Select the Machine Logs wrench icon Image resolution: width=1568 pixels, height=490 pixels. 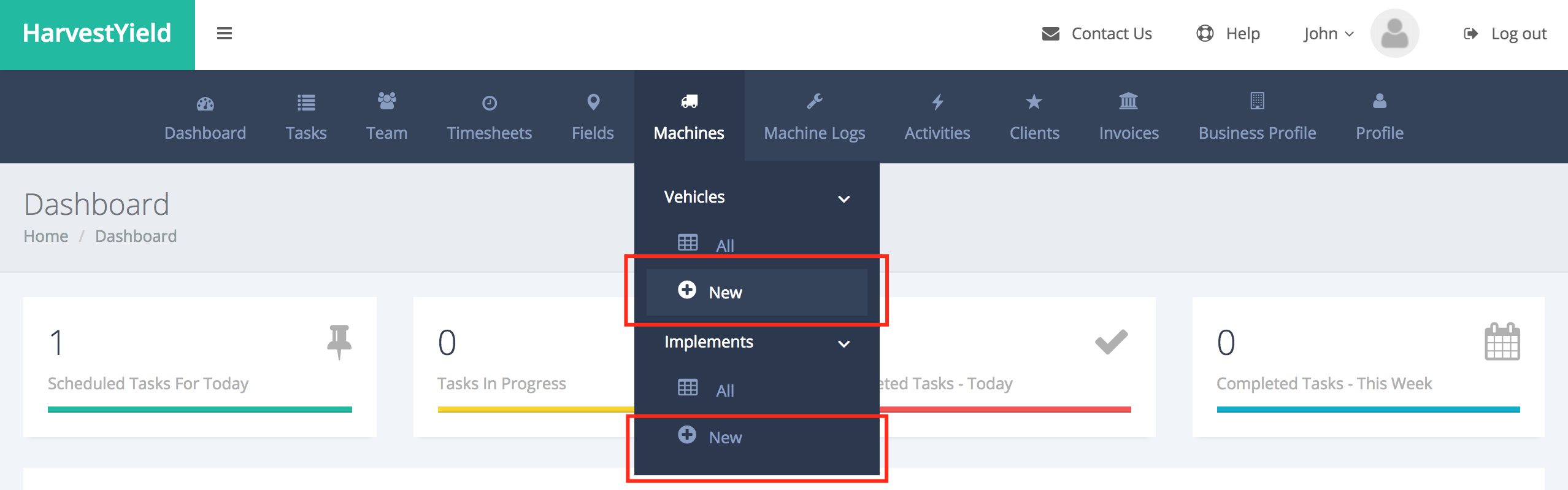click(x=814, y=101)
